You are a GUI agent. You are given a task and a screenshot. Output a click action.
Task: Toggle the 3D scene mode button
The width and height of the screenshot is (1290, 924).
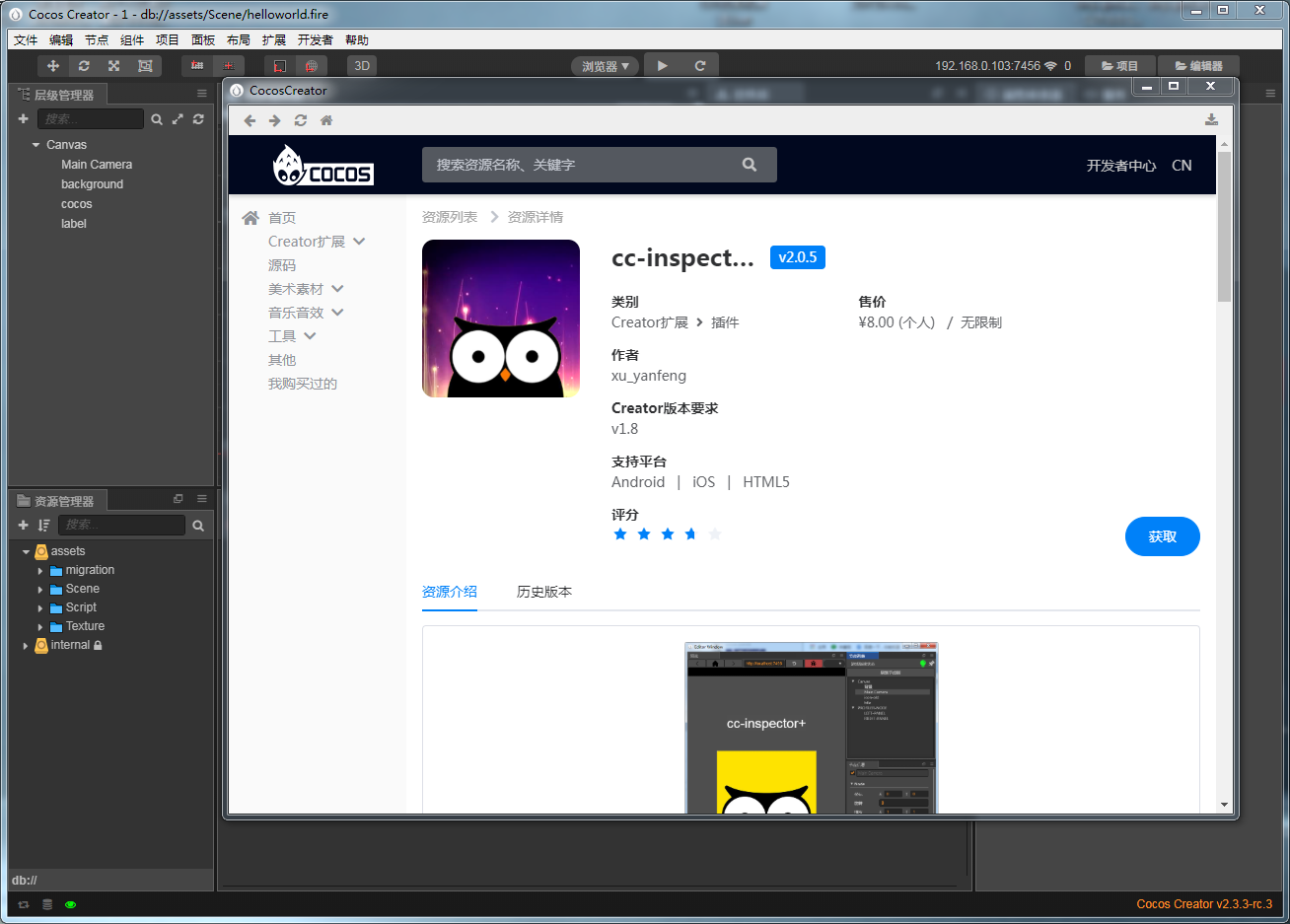[x=362, y=66]
